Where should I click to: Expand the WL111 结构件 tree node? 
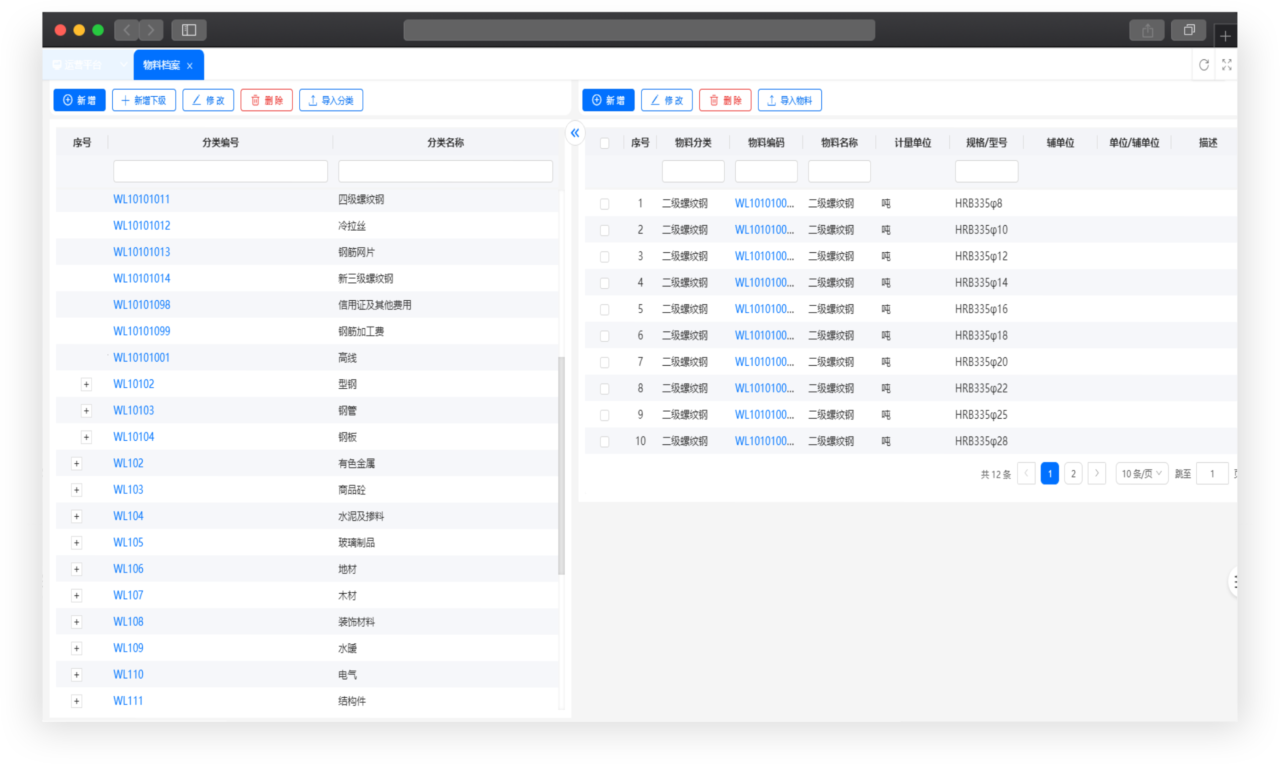coord(77,701)
